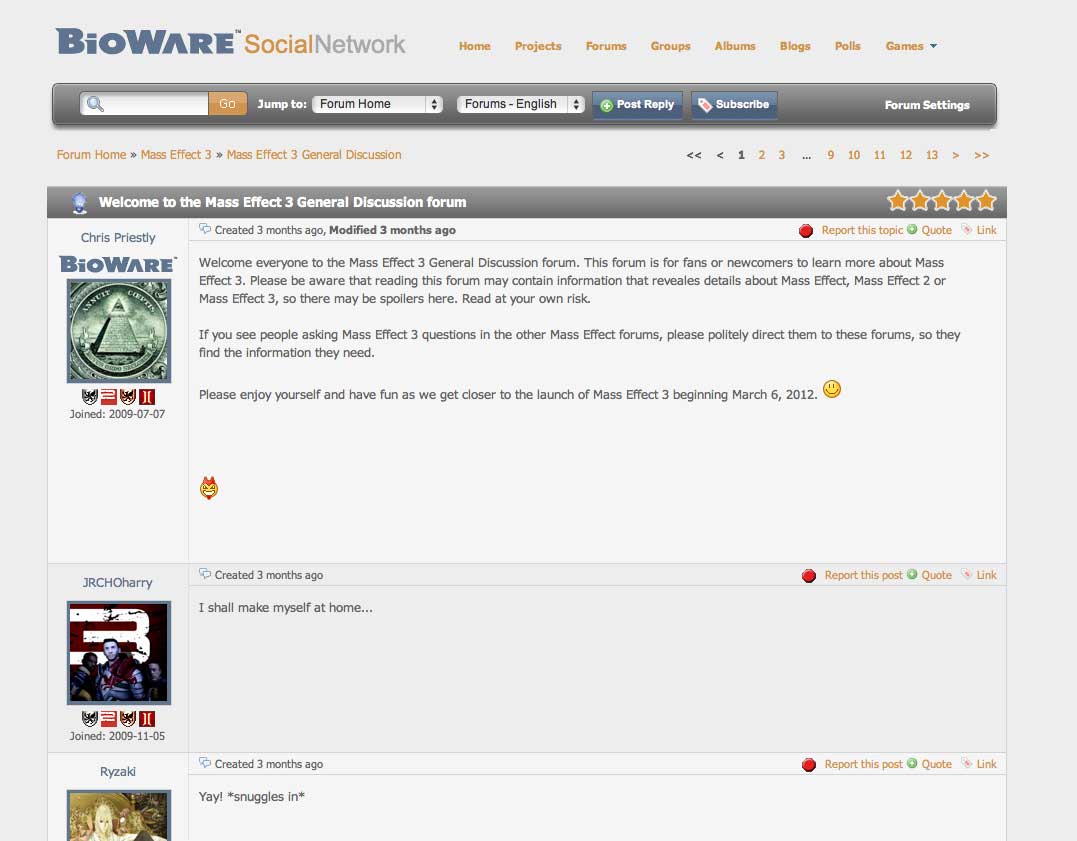1077x841 pixels.
Task: Go to page 2
Action: point(761,155)
